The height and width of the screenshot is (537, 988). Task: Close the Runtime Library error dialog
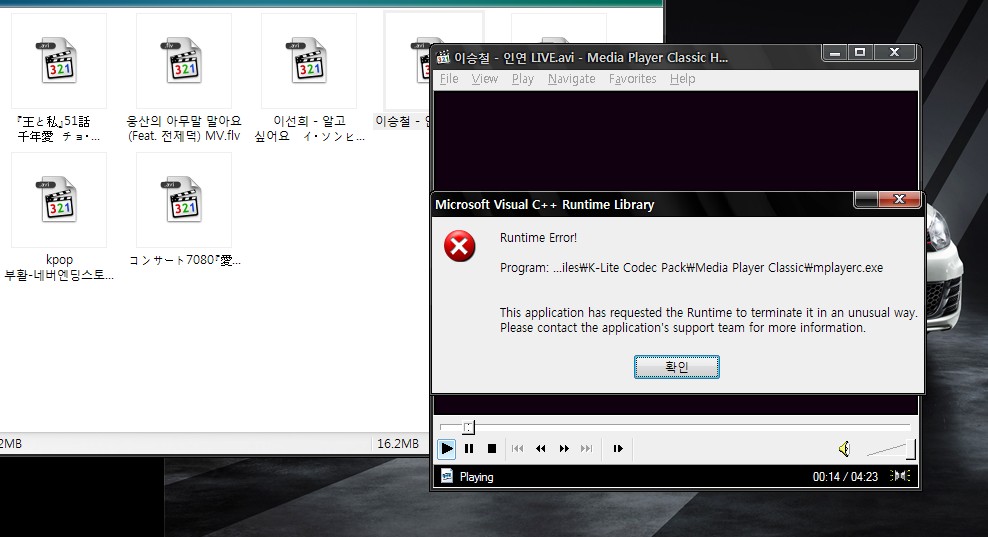click(899, 199)
